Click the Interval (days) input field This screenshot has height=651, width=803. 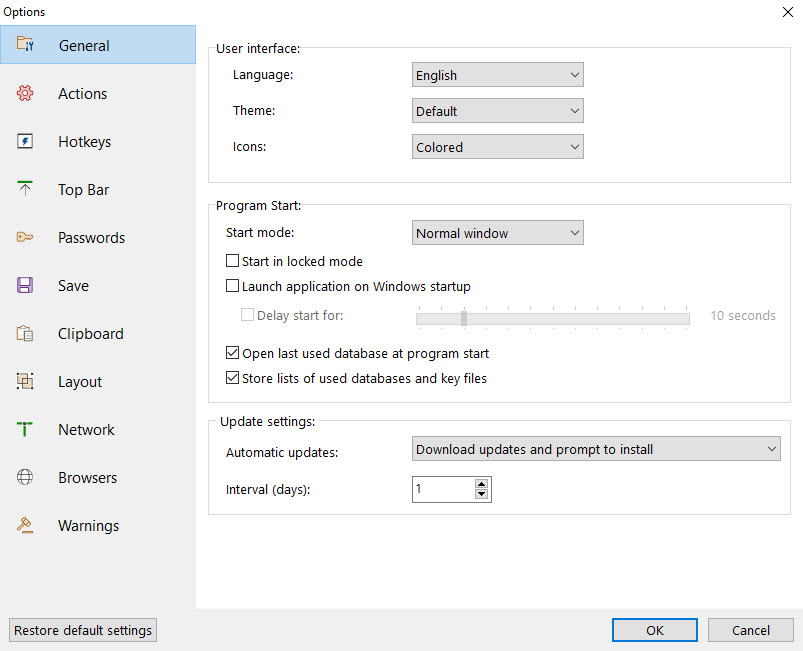click(x=443, y=489)
